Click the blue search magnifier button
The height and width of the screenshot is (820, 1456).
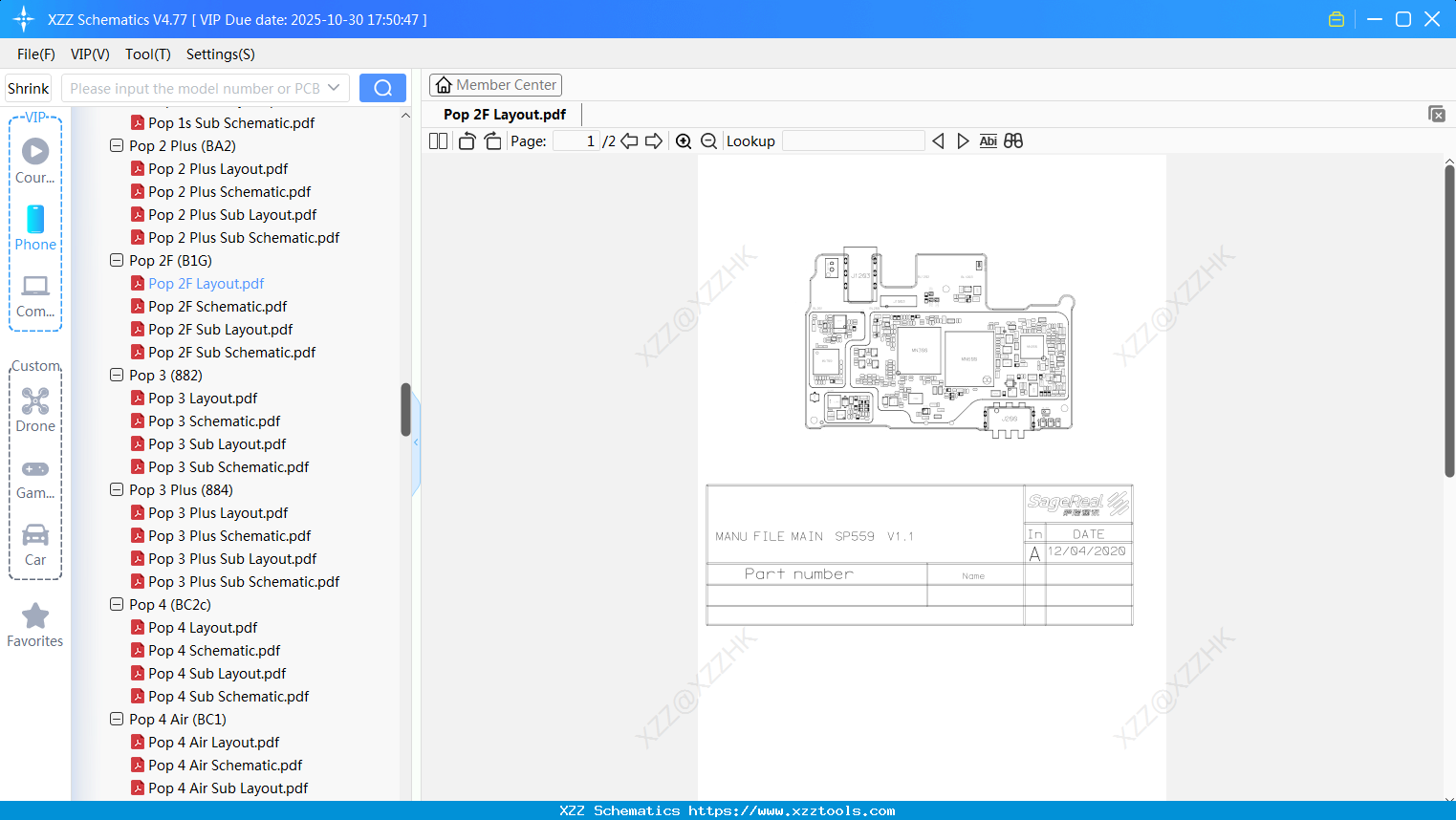click(x=382, y=87)
